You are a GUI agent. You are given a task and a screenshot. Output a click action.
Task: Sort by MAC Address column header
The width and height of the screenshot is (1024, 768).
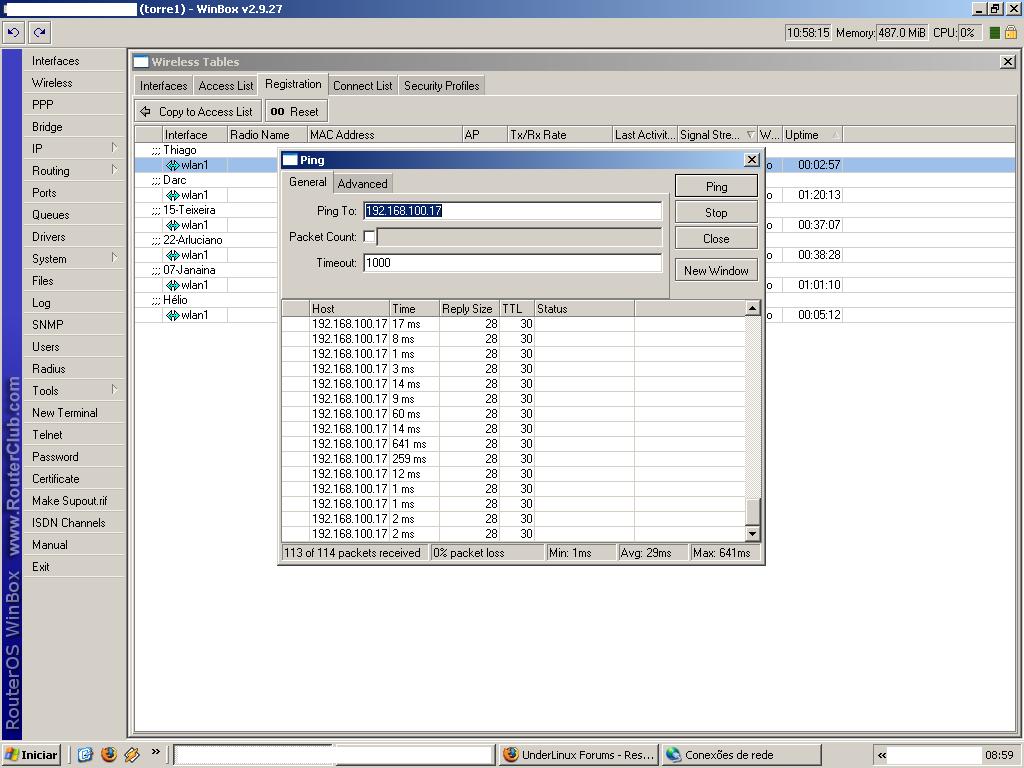point(384,135)
